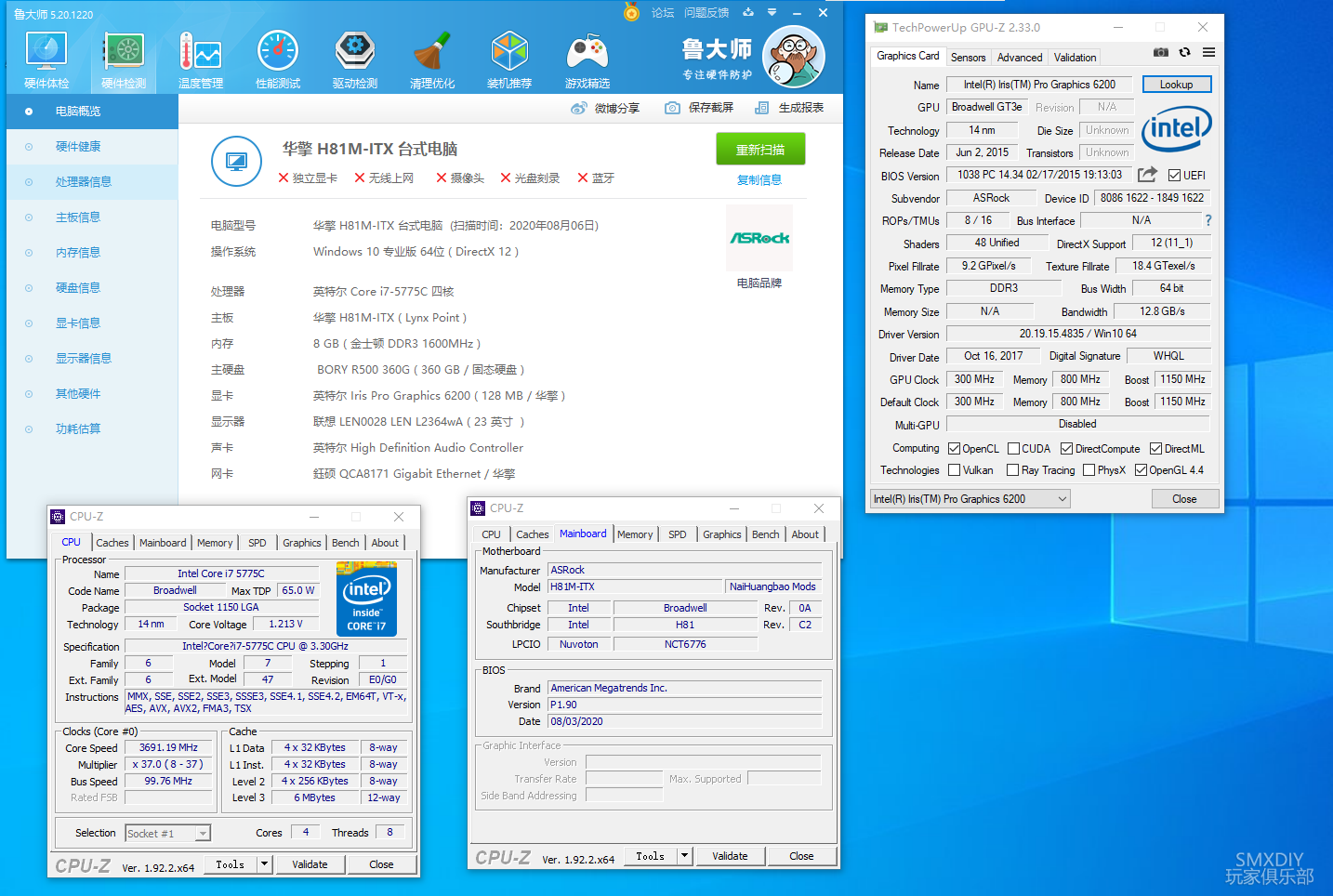Click the 生成报表 report icon
1333x896 pixels.
761,108
